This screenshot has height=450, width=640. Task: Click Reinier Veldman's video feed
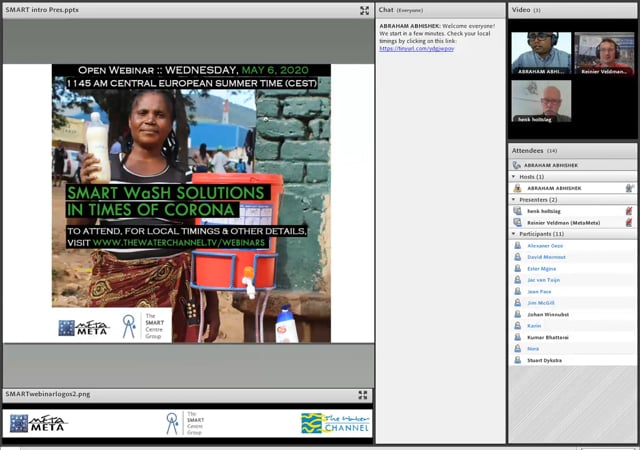(604, 53)
